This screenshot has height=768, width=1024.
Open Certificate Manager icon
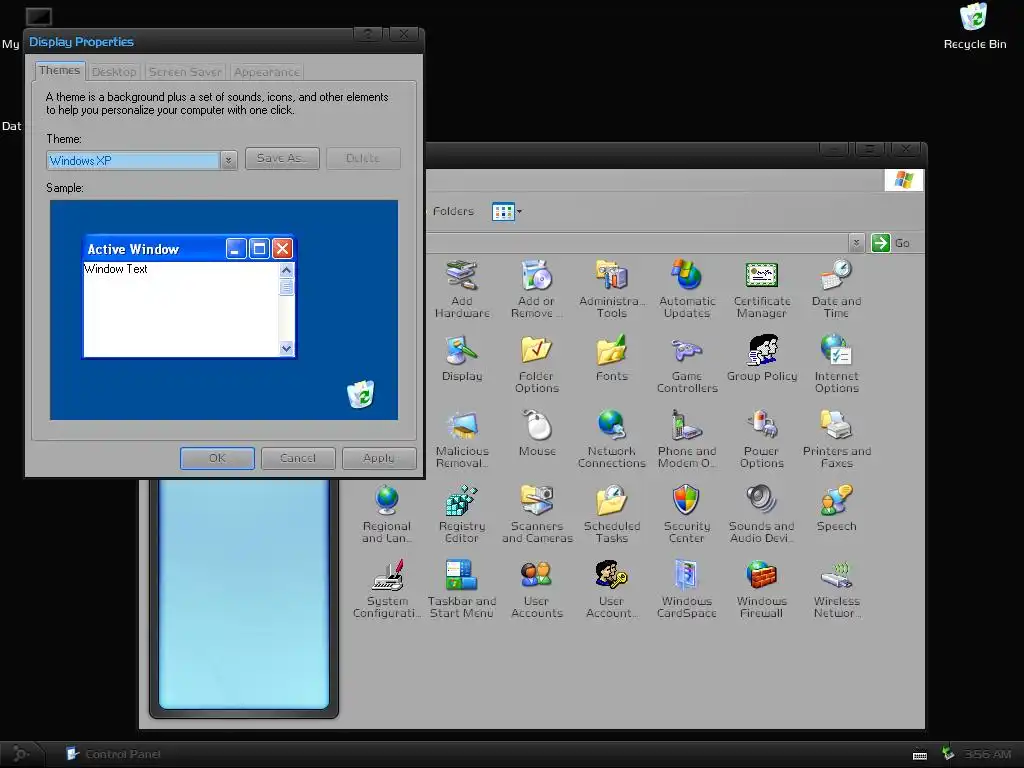click(762, 288)
